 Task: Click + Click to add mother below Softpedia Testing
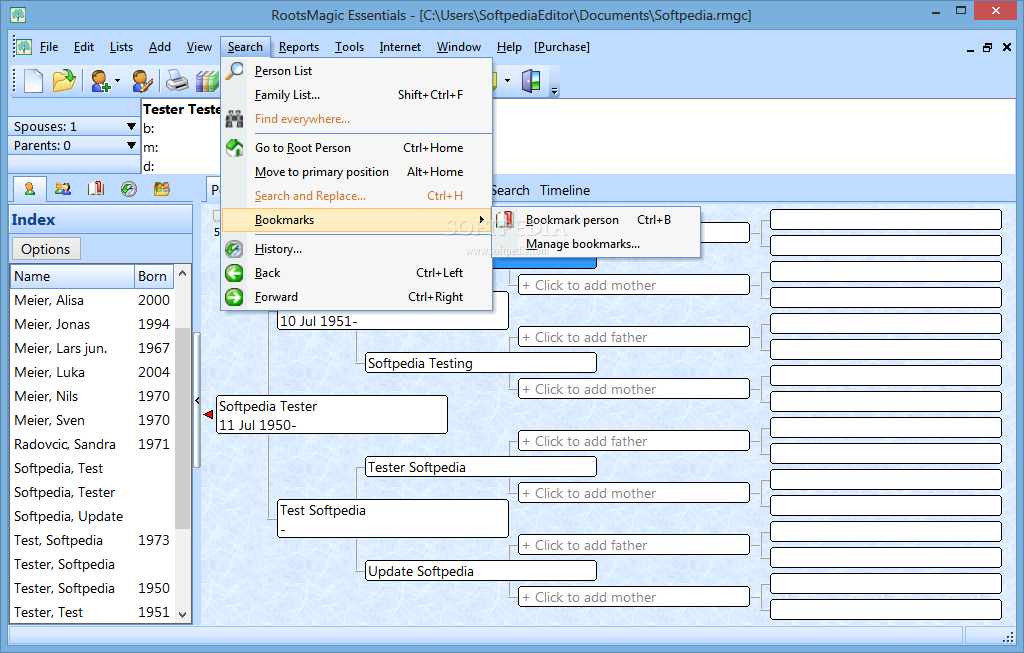point(633,389)
